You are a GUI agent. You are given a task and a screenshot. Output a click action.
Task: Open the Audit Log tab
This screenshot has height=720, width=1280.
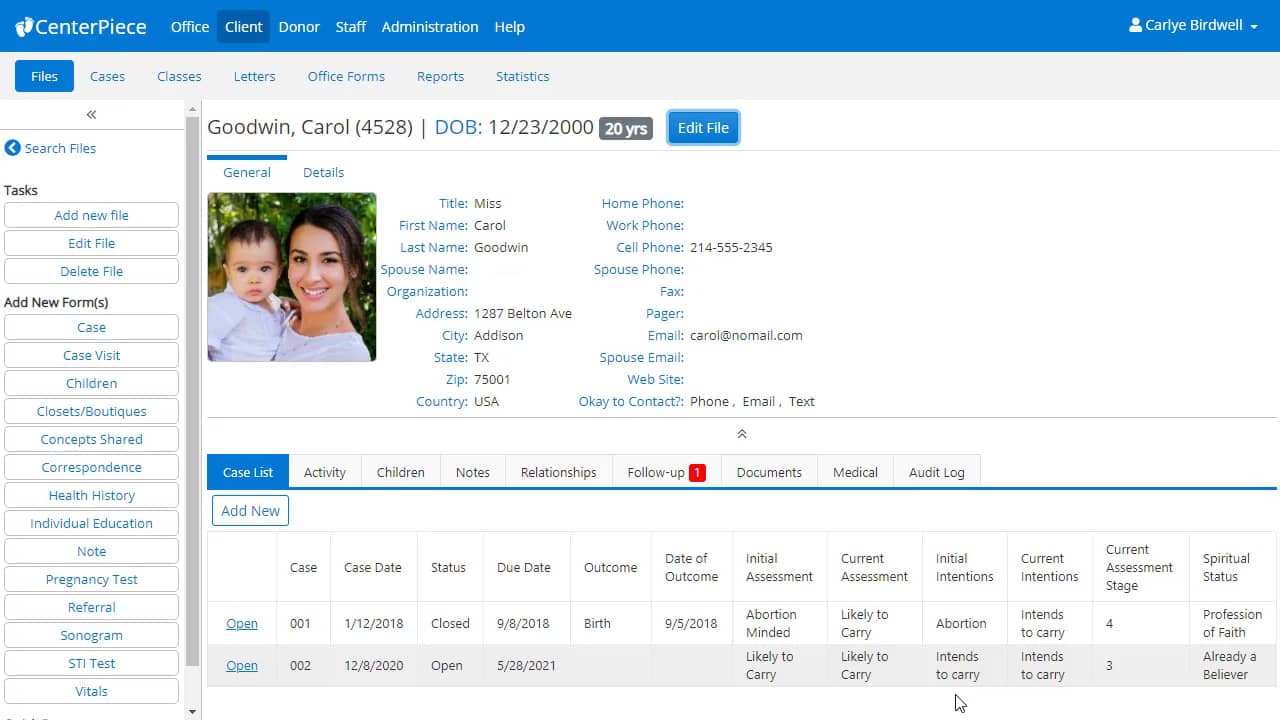pyautogui.click(x=936, y=472)
